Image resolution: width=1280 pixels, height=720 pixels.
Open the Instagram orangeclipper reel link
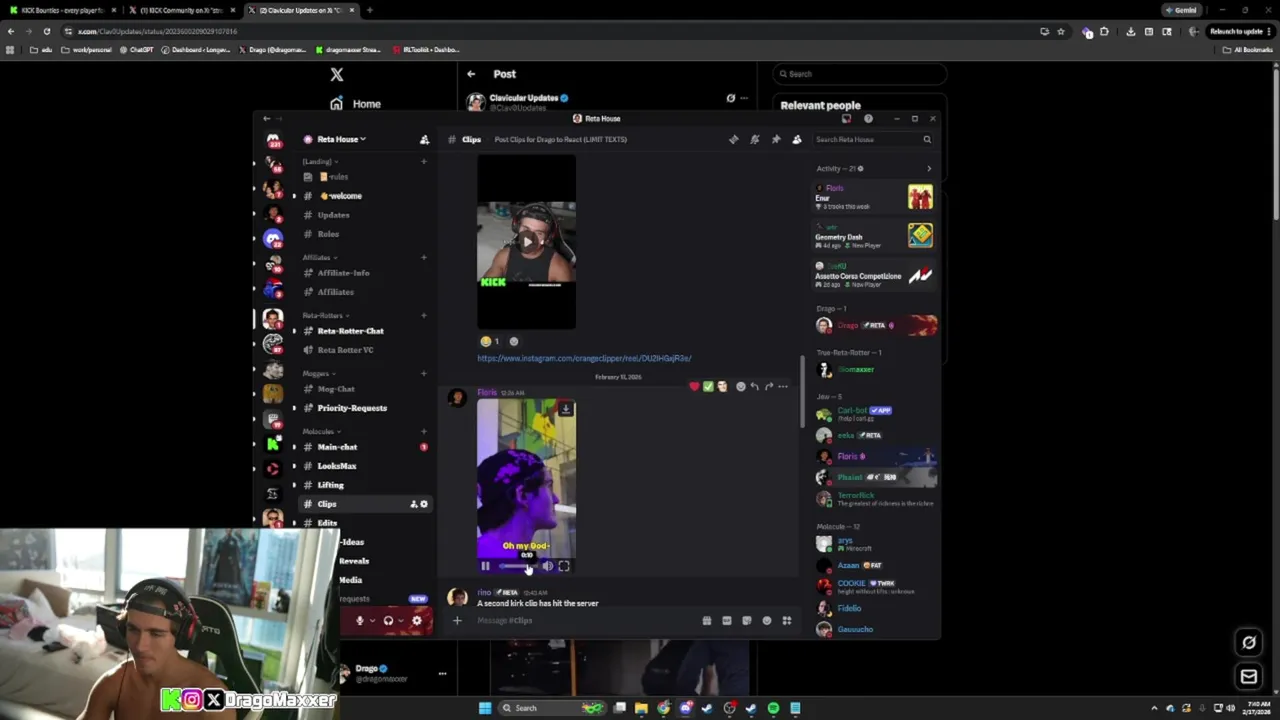[584, 358]
